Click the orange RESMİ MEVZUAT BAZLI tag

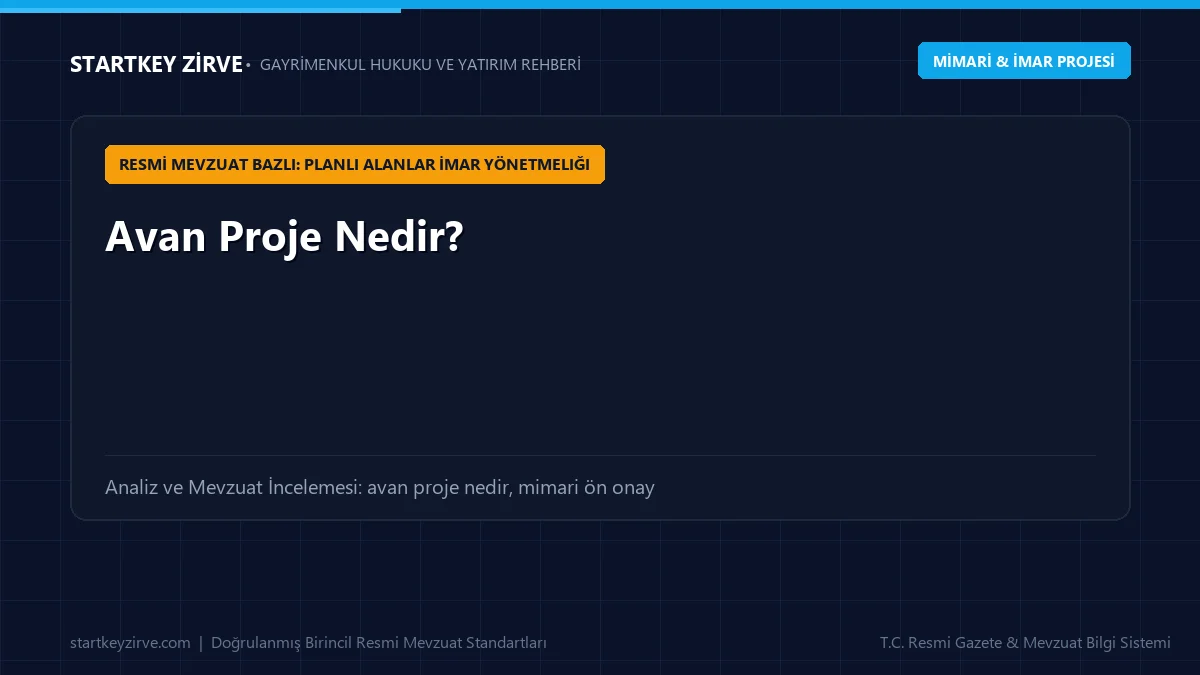coord(355,164)
